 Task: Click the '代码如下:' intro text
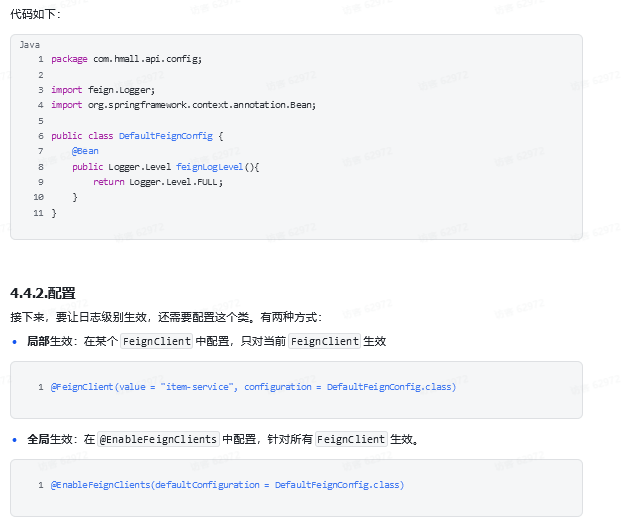pyautogui.click(x=36, y=14)
